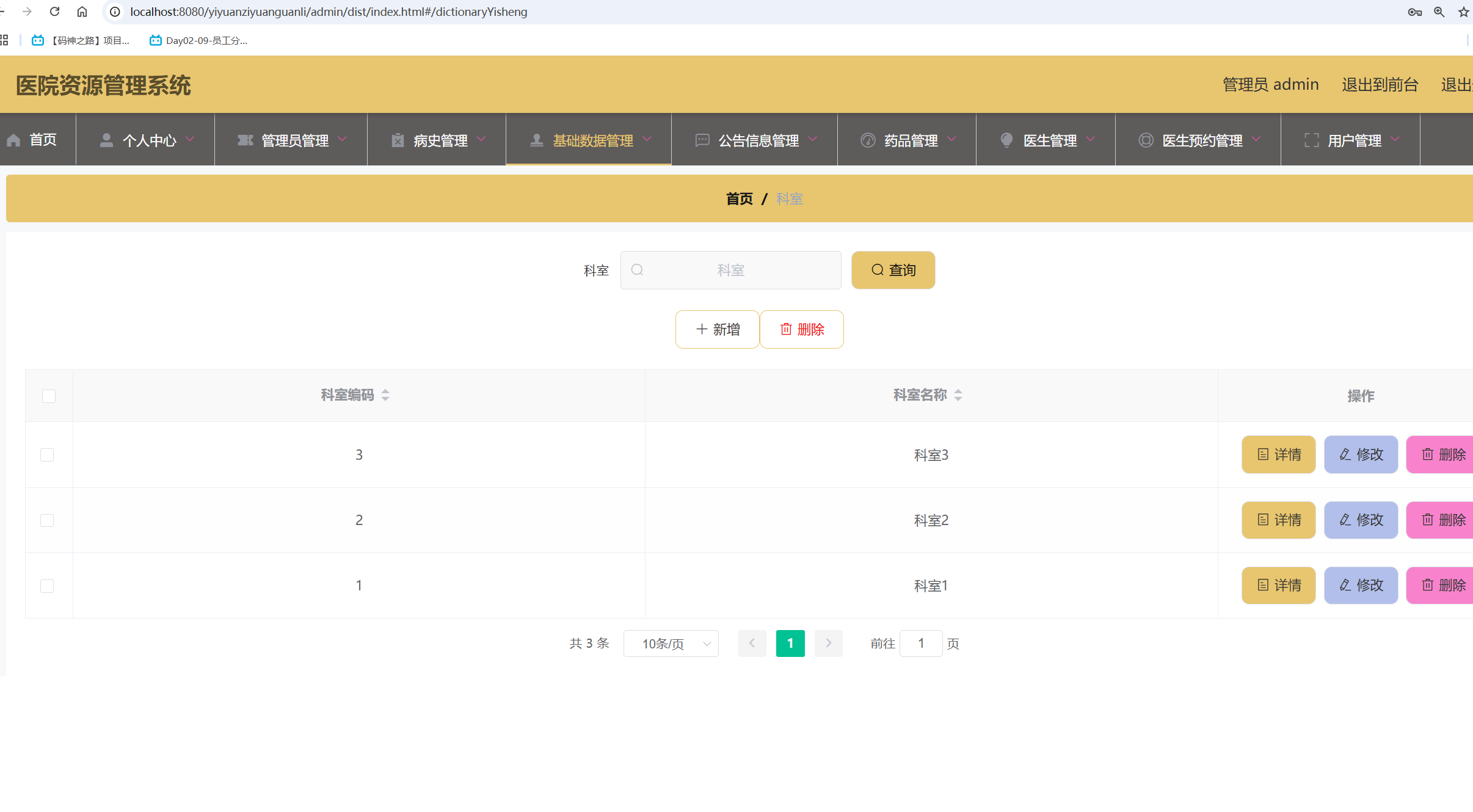Click the password key icon in address bar
The width and height of the screenshot is (1473, 812).
(1414, 12)
